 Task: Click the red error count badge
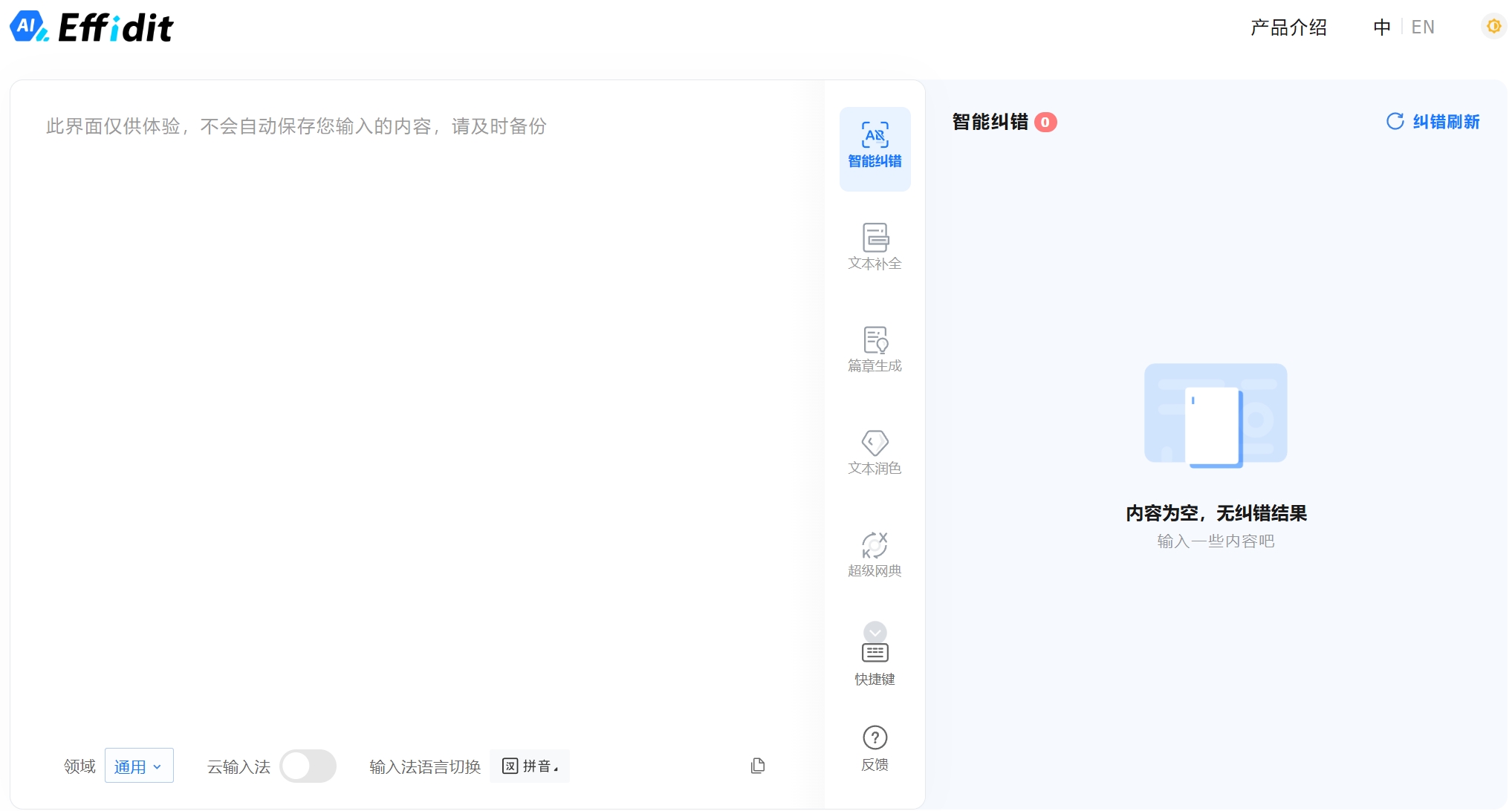pyautogui.click(x=1045, y=122)
